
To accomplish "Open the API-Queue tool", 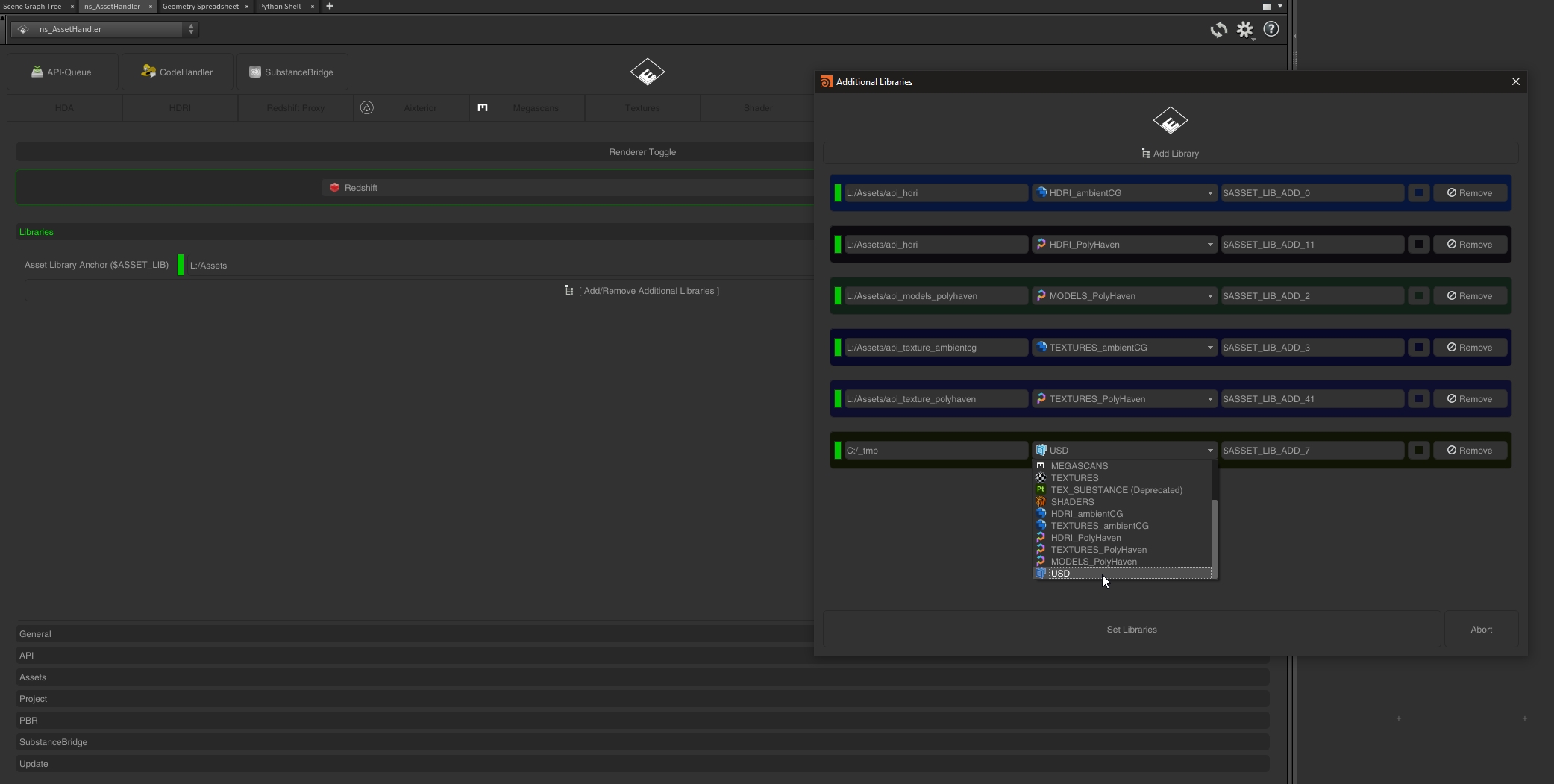I will [62, 72].
